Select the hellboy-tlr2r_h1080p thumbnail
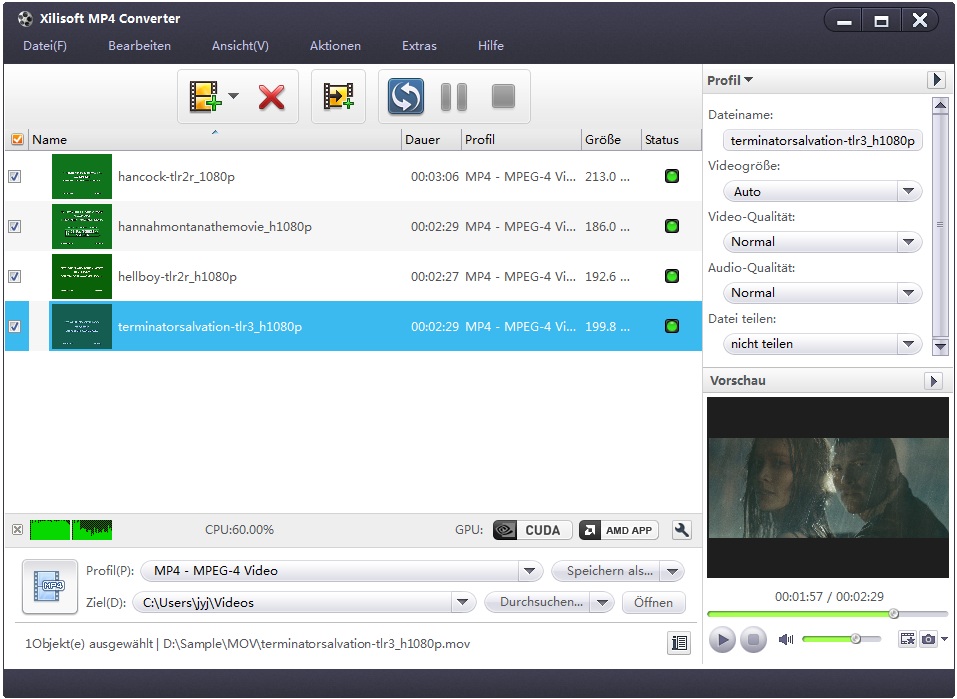Image resolution: width=957 pixels, height=699 pixels. tap(82, 277)
